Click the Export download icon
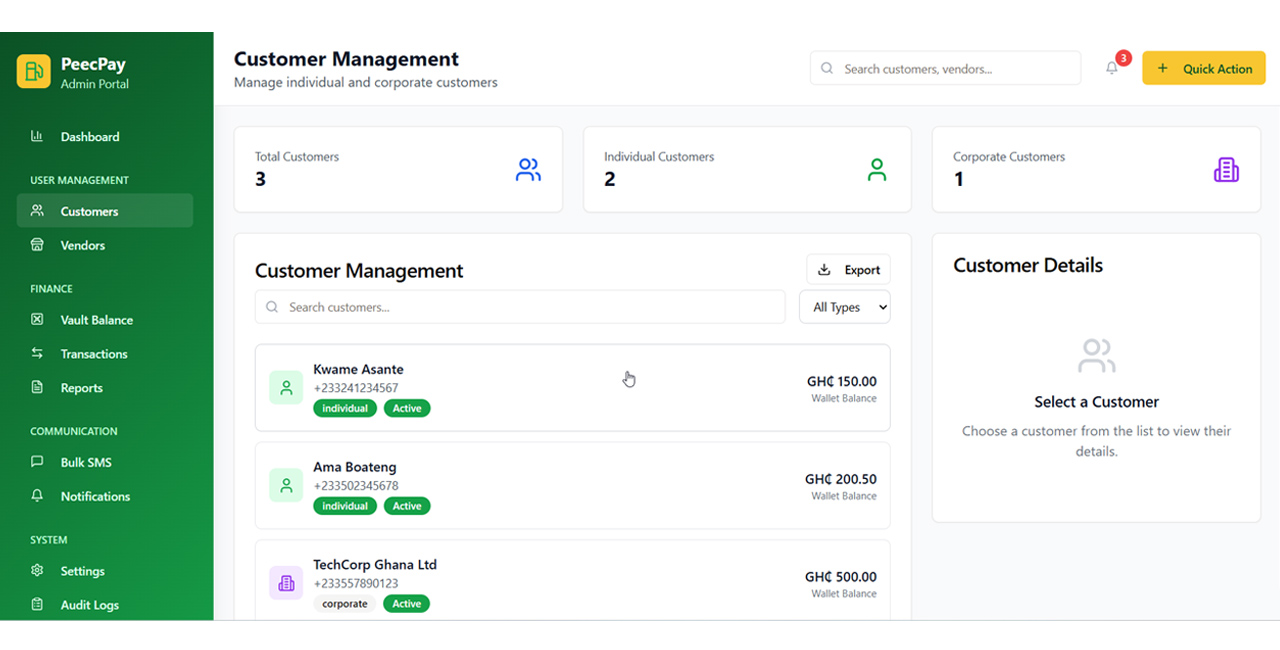The image size is (1280, 650). (824, 269)
